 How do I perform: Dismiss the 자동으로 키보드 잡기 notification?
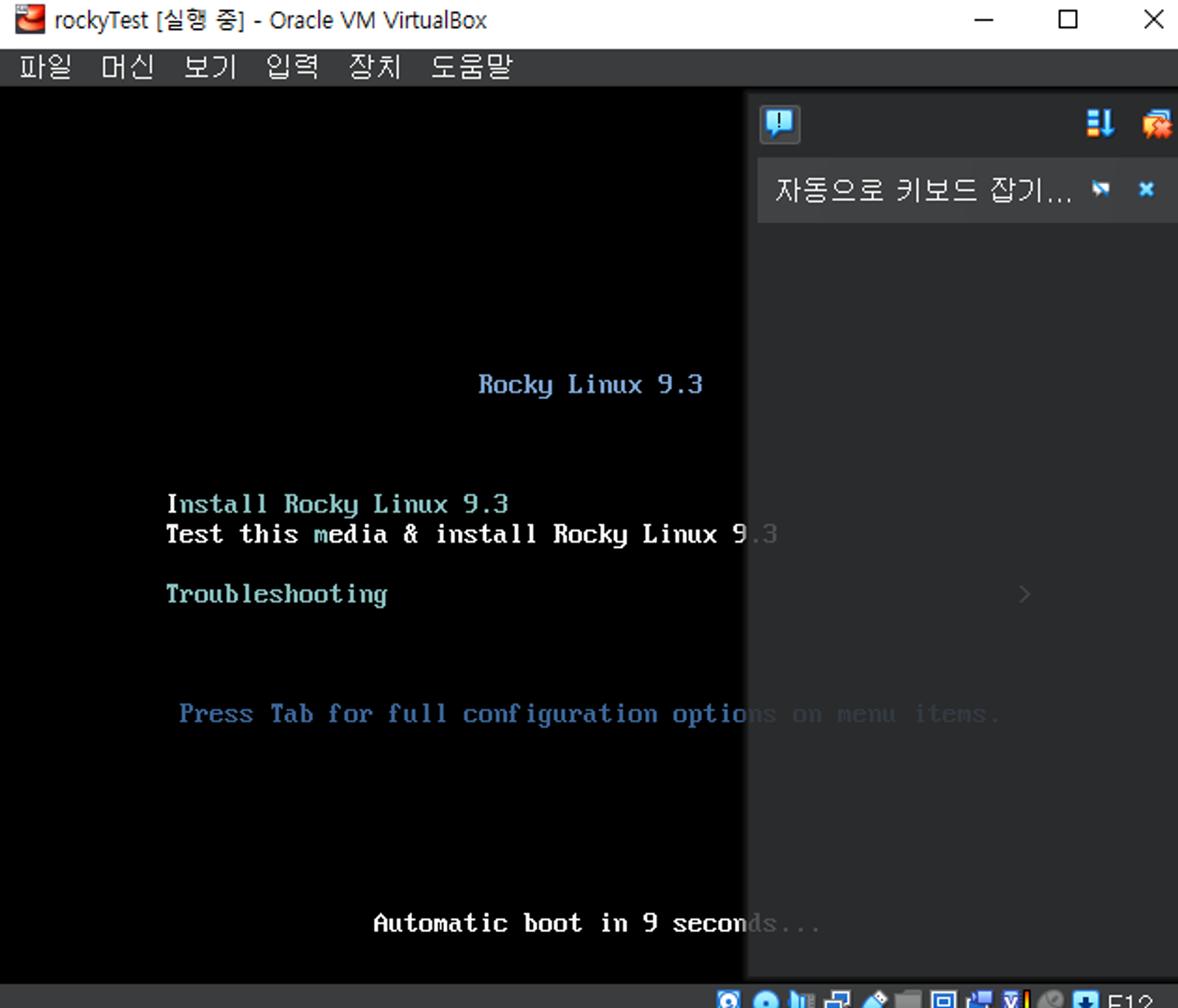click(x=1146, y=189)
